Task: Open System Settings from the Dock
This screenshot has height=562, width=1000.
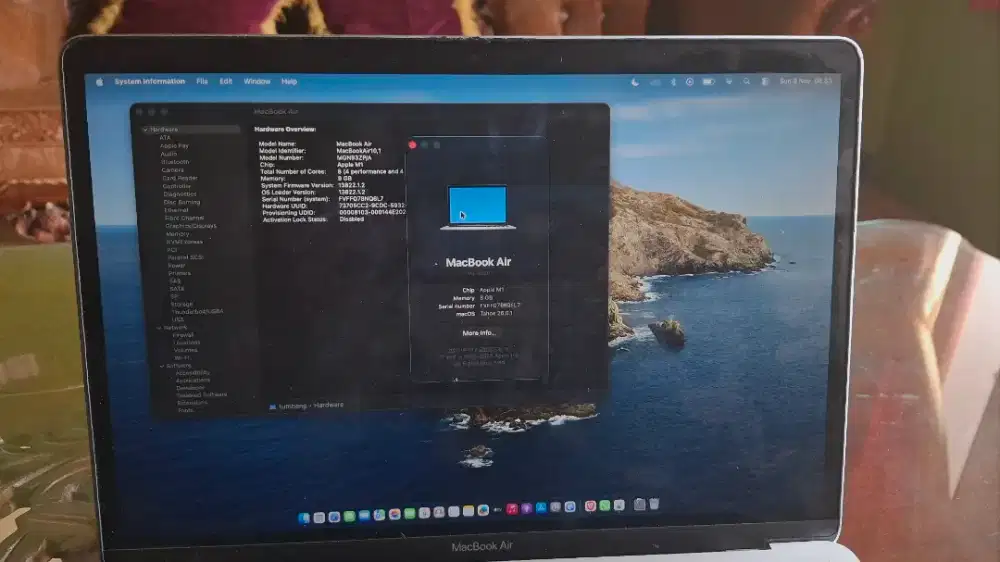Action: click(x=555, y=507)
